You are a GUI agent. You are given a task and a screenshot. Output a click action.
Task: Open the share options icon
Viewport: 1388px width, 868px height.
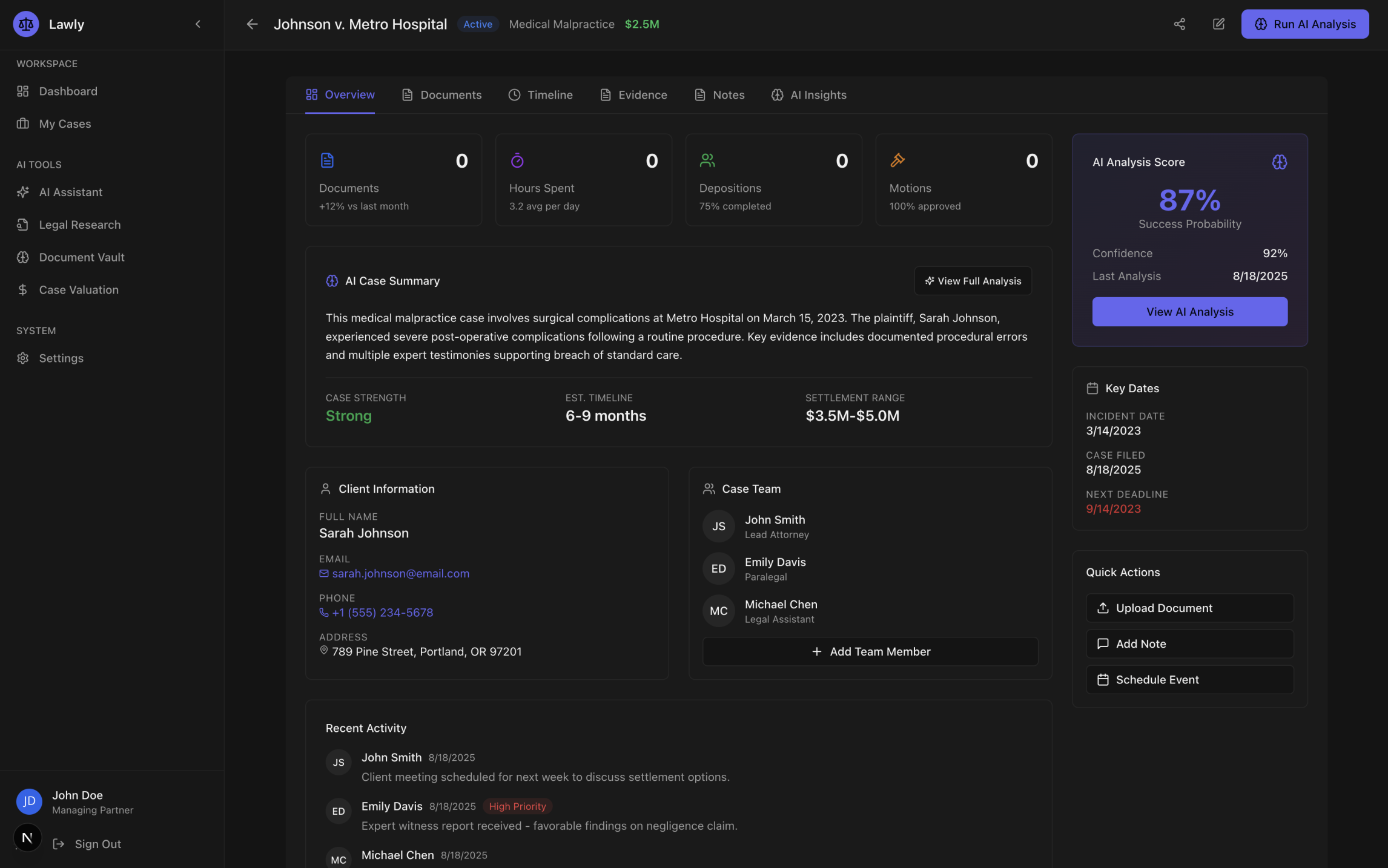1180,24
